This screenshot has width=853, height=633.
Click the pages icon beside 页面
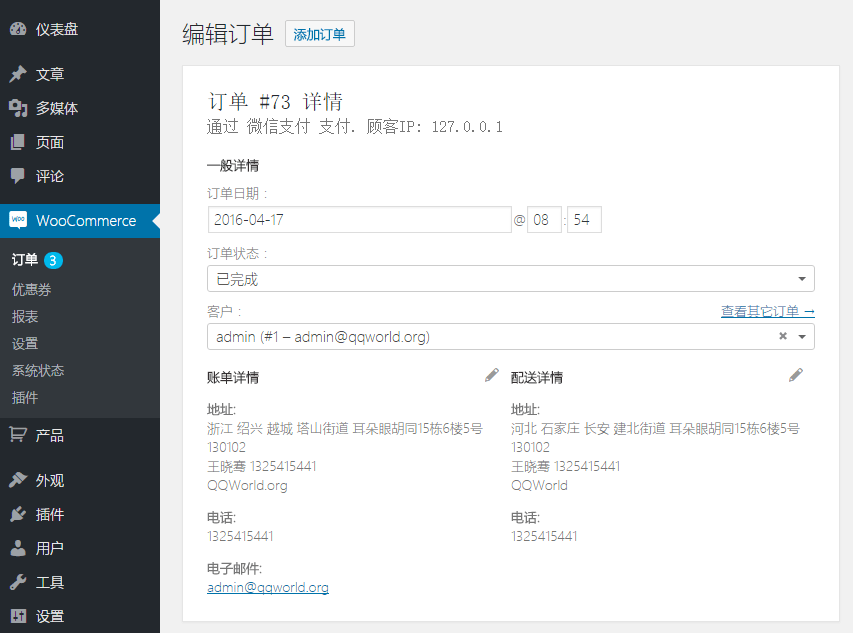(x=18, y=142)
